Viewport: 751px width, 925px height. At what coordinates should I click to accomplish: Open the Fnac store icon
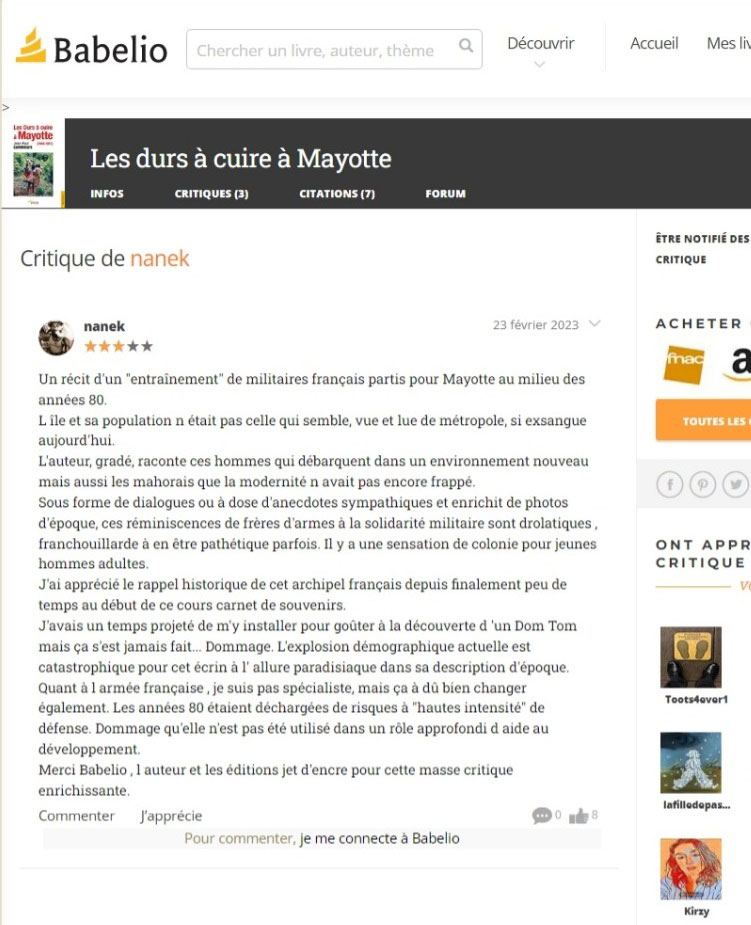coord(684,363)
